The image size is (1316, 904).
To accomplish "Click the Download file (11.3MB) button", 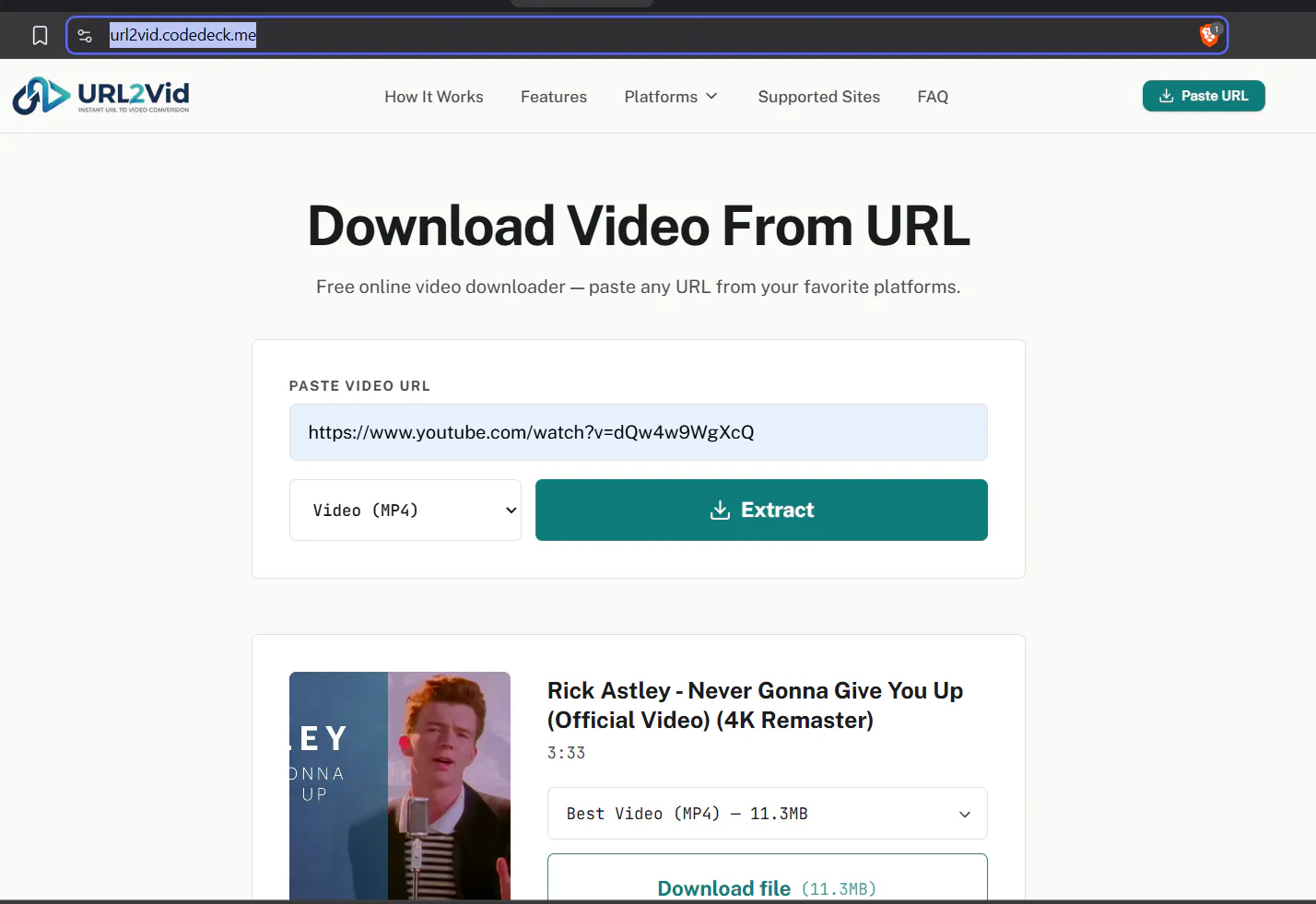I will tap(768, 877).
